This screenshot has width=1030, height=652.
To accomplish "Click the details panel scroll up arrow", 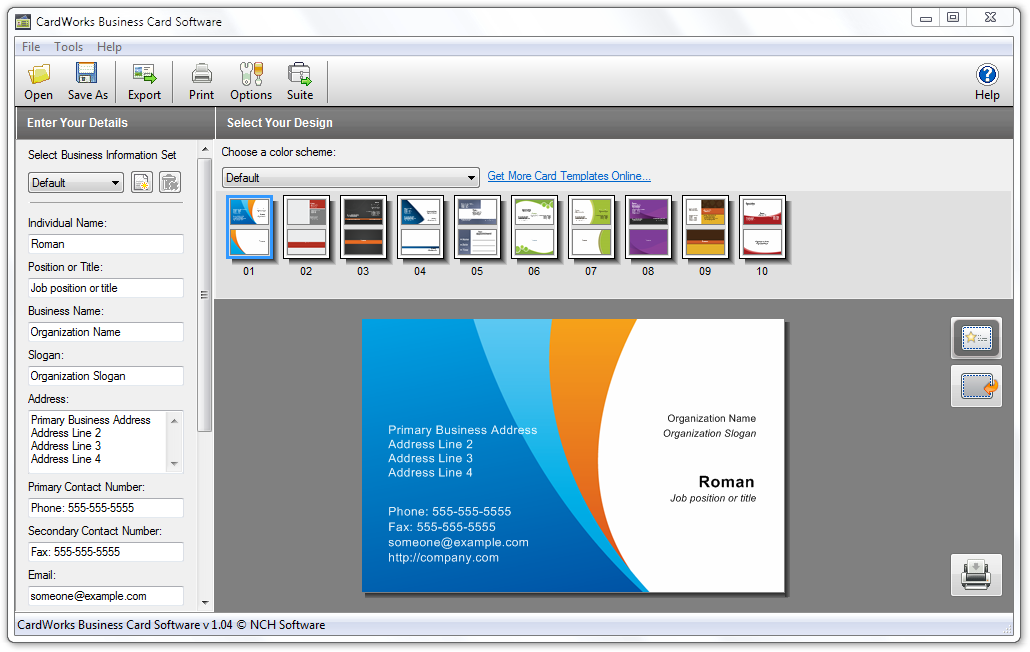I will tap(205, 150).
